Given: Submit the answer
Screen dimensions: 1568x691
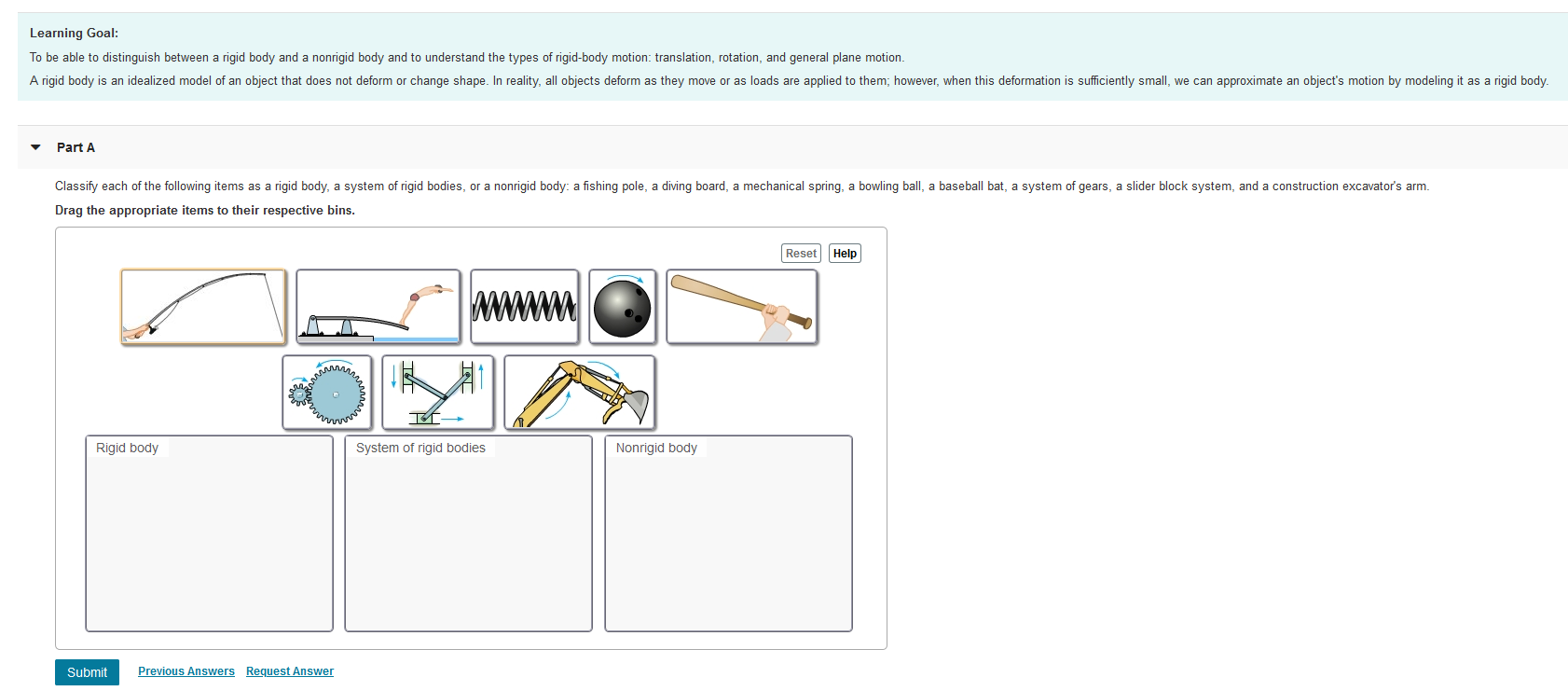Looking at the screenshot, I should [87, 672].
